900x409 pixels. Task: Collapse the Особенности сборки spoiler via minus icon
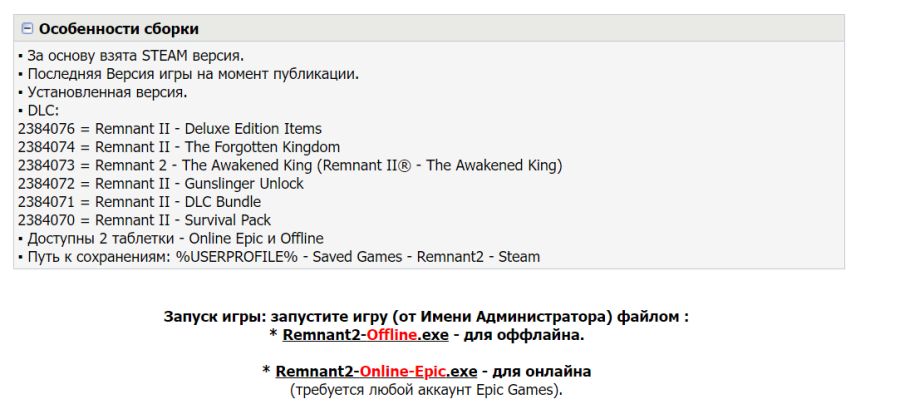point(27,28)
